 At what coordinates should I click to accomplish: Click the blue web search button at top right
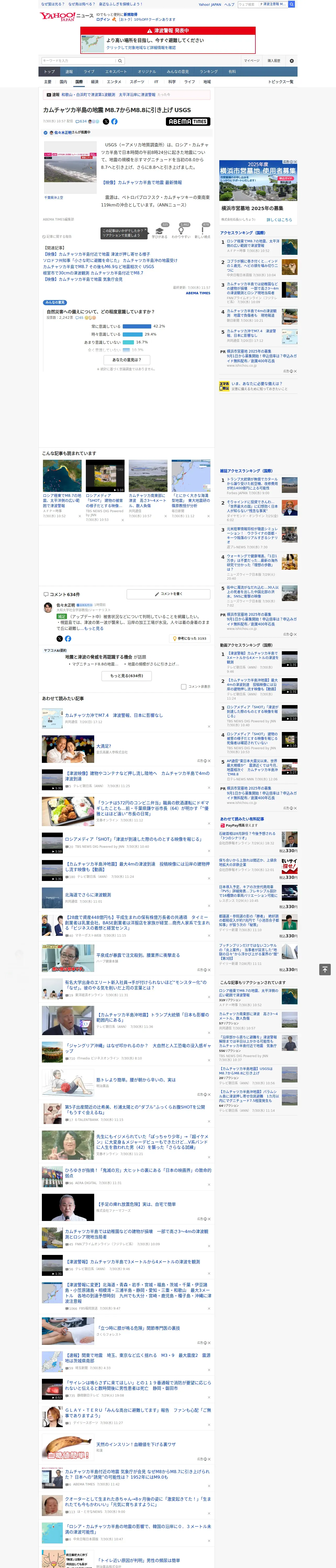tap(292, 4)
